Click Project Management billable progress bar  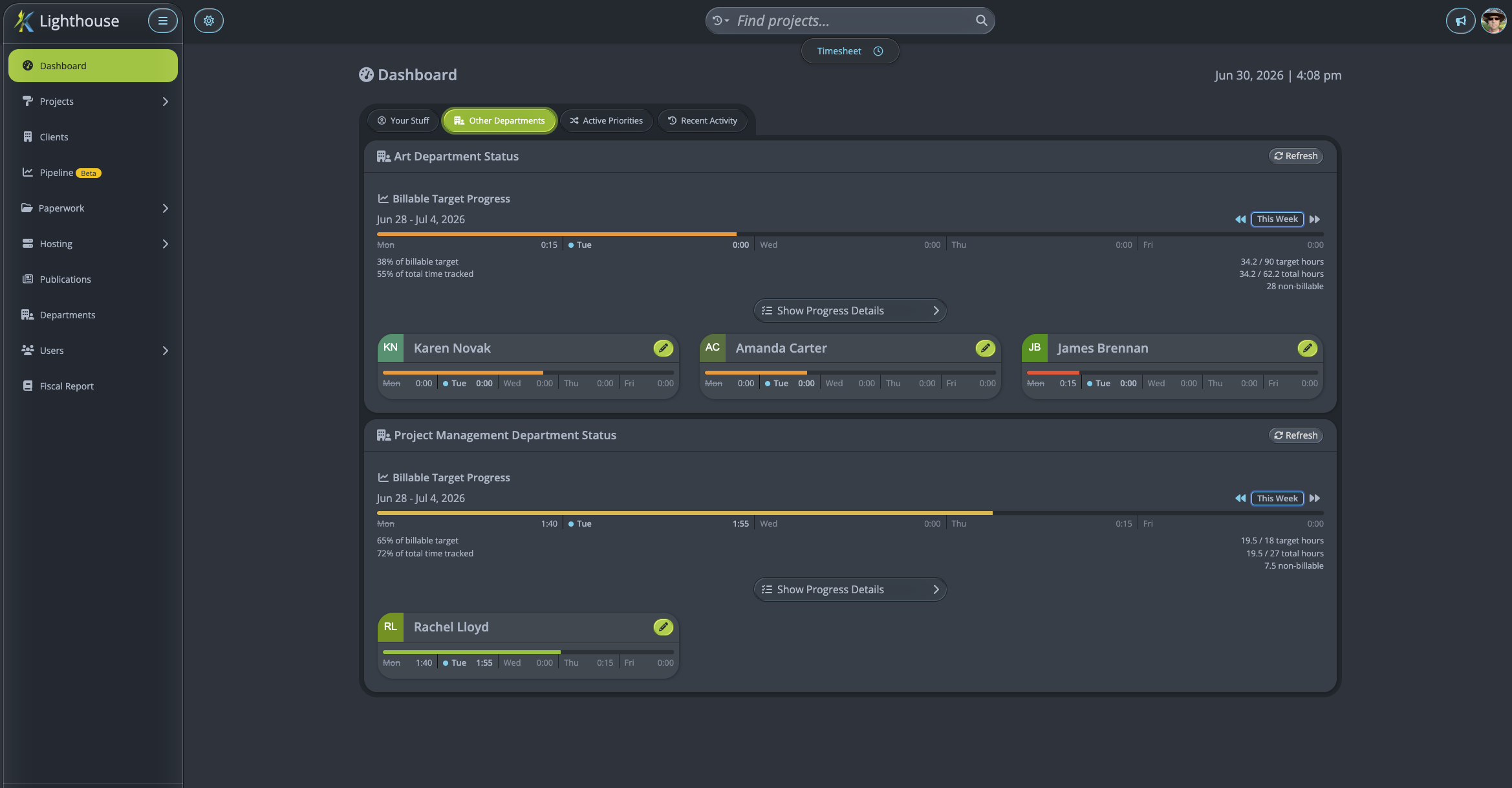point(850,512)
